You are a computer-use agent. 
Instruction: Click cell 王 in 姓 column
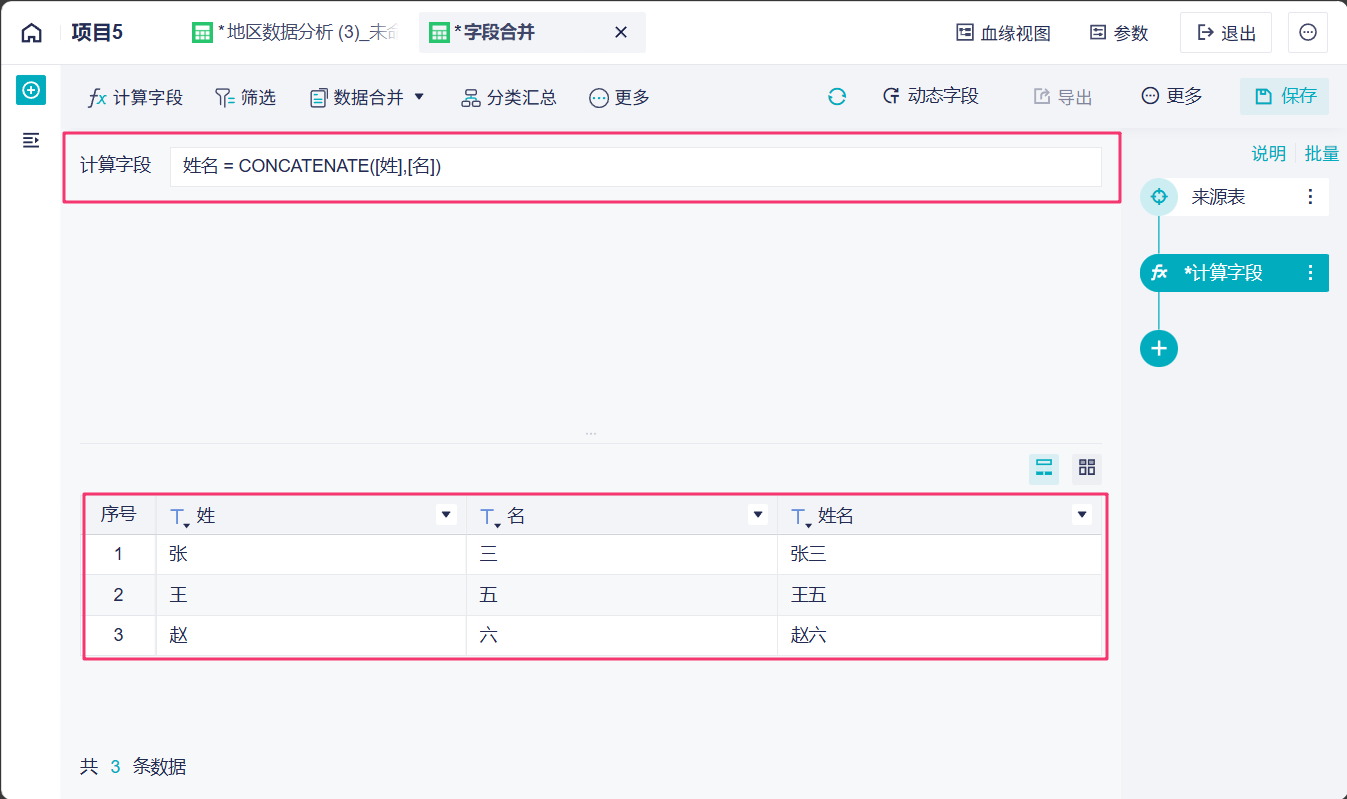pyautogui.click(x=311, y=595)
